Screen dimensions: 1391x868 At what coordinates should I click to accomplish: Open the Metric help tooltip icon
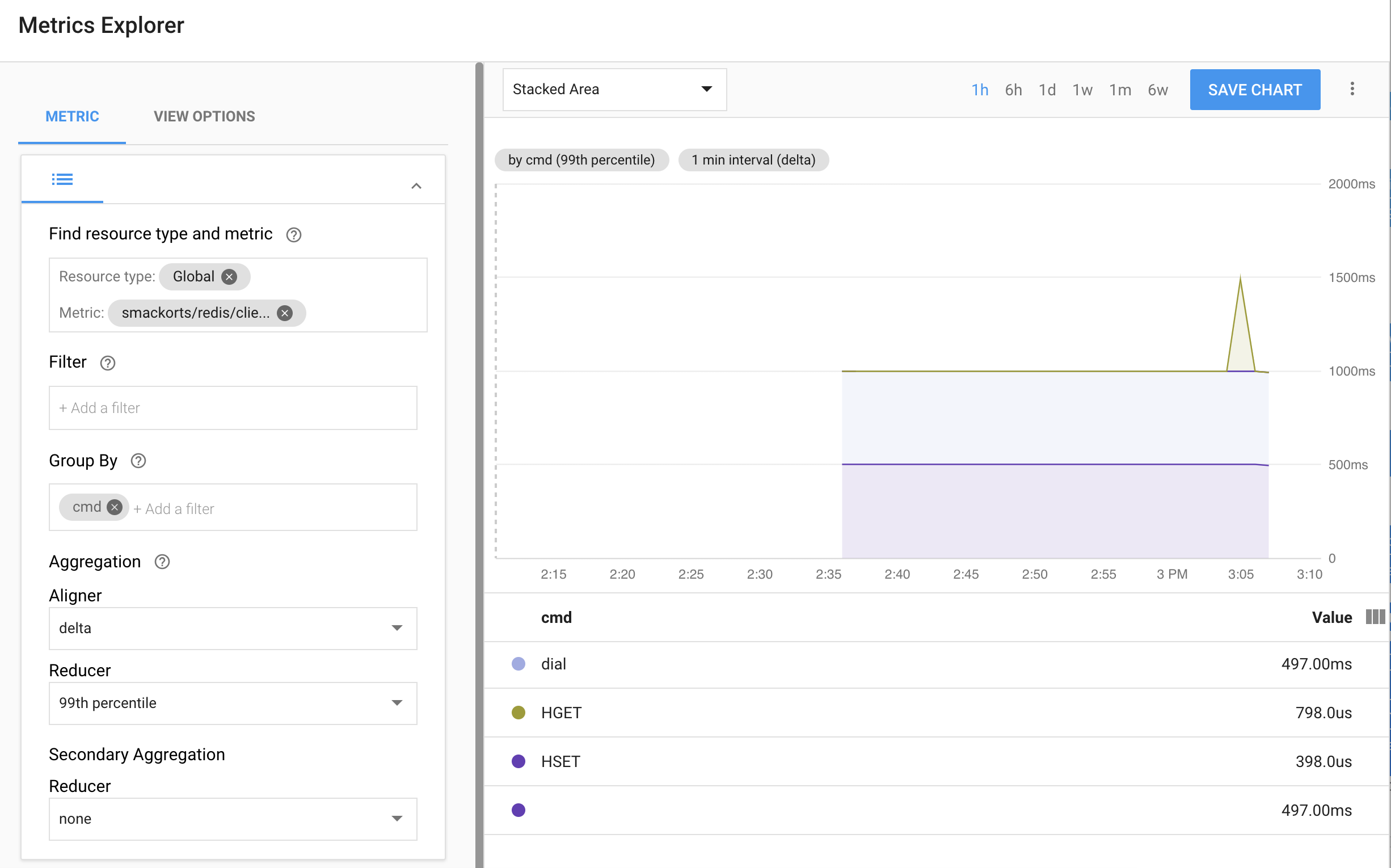point(293,234)
